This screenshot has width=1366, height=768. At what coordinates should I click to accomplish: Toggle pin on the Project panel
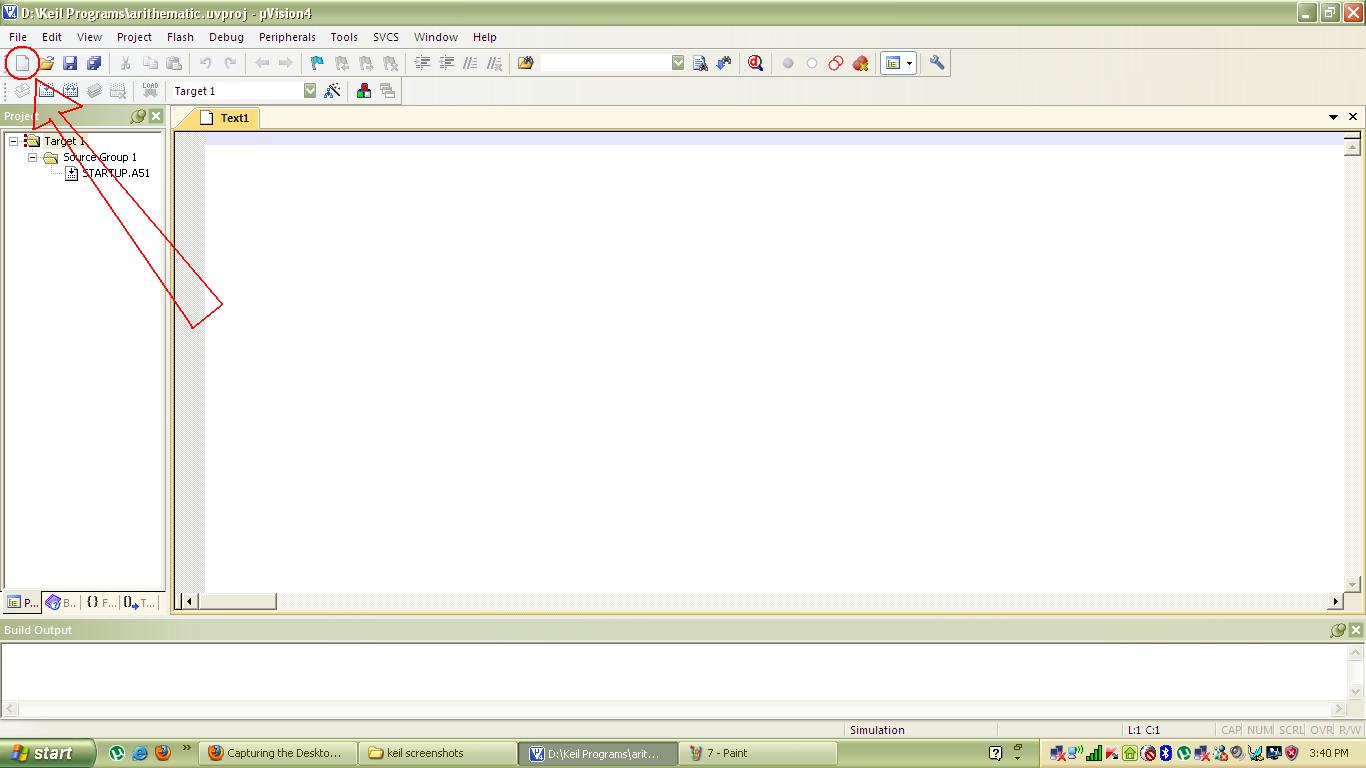pyautogui.click(x=138, y=117)
